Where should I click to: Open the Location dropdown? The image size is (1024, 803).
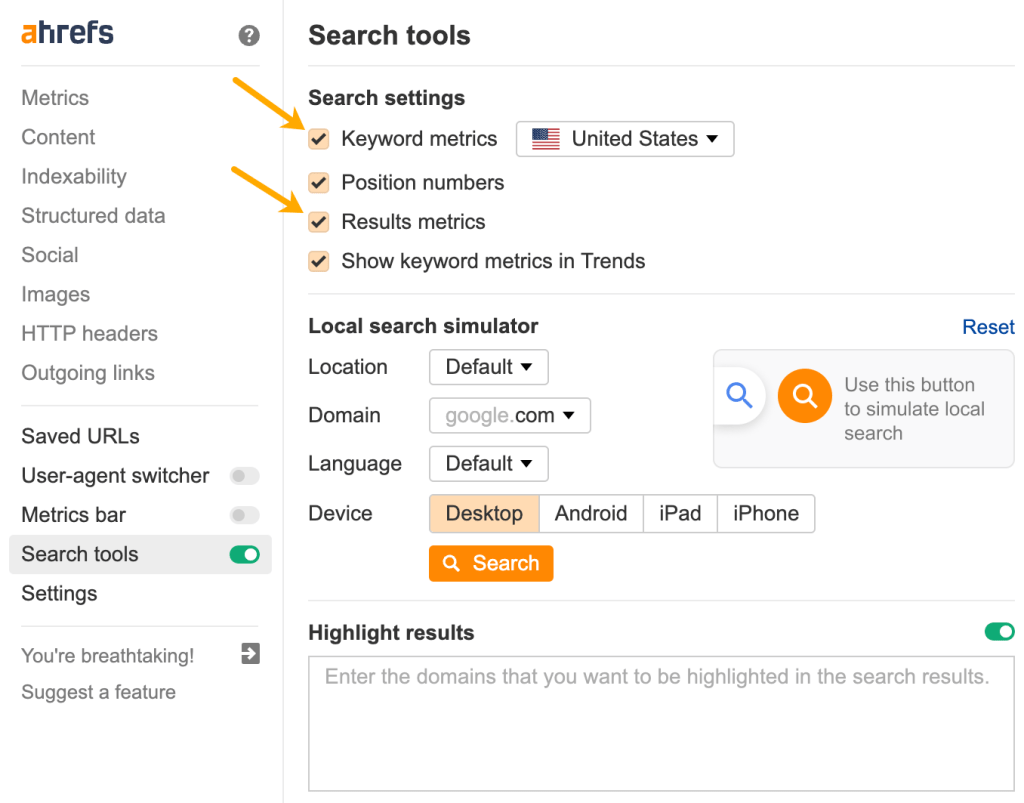click(x=488, y=367)
